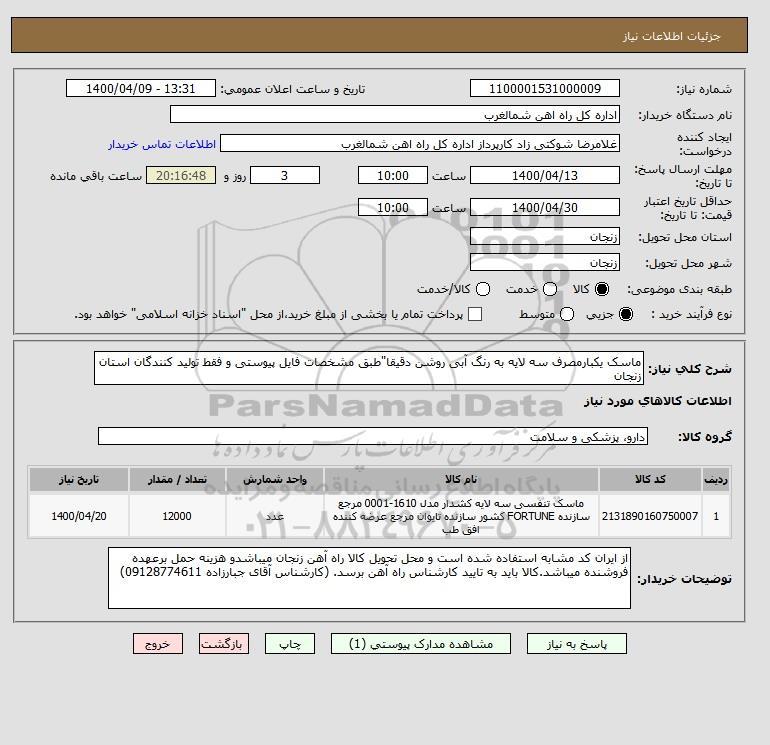Toggle the Islamic treasury payment checkbox
This screenshot has width=770, height=745.
[475, 314]
